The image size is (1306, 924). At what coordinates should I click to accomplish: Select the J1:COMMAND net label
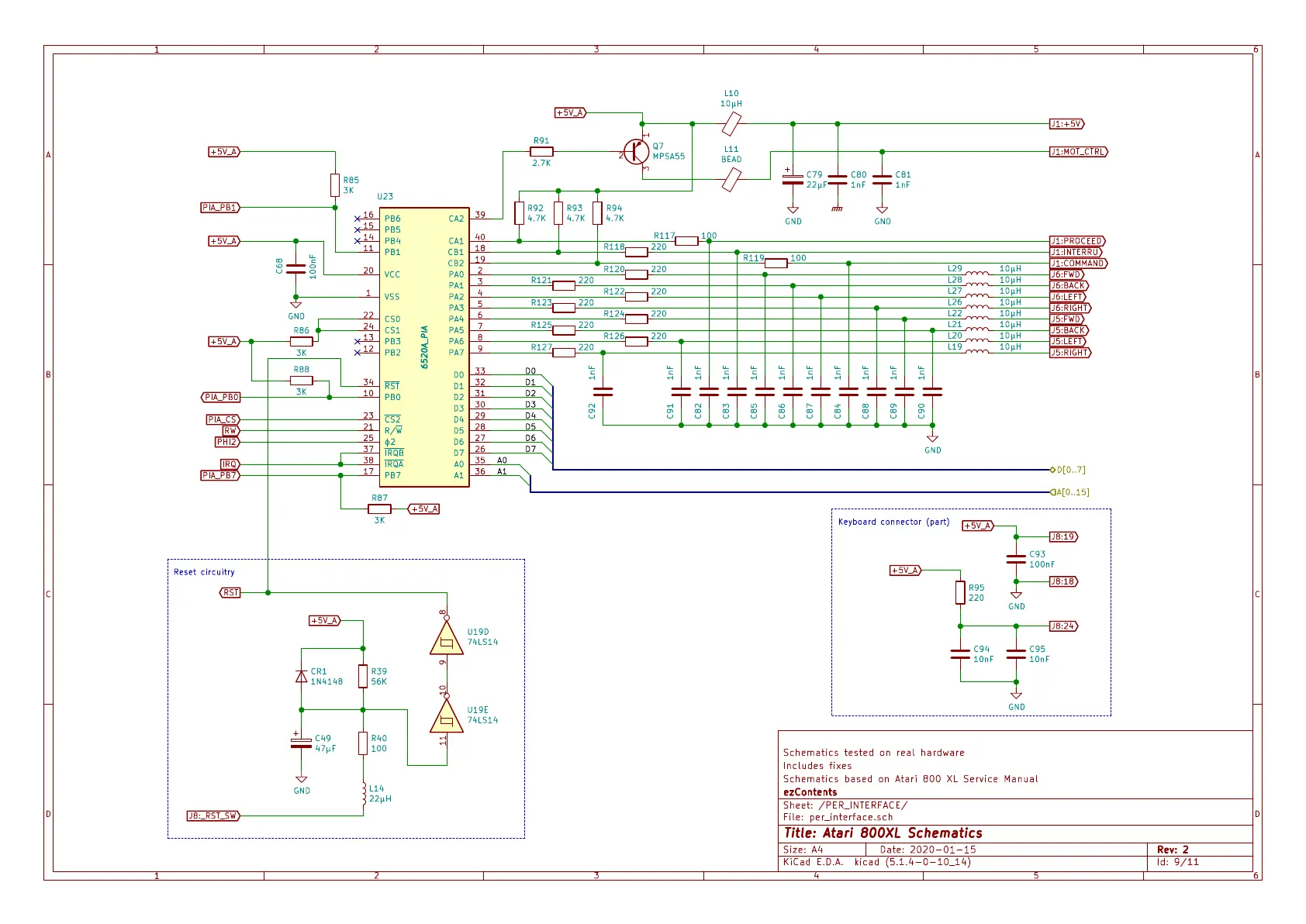pyautogui.click(x=1078, y=264)
